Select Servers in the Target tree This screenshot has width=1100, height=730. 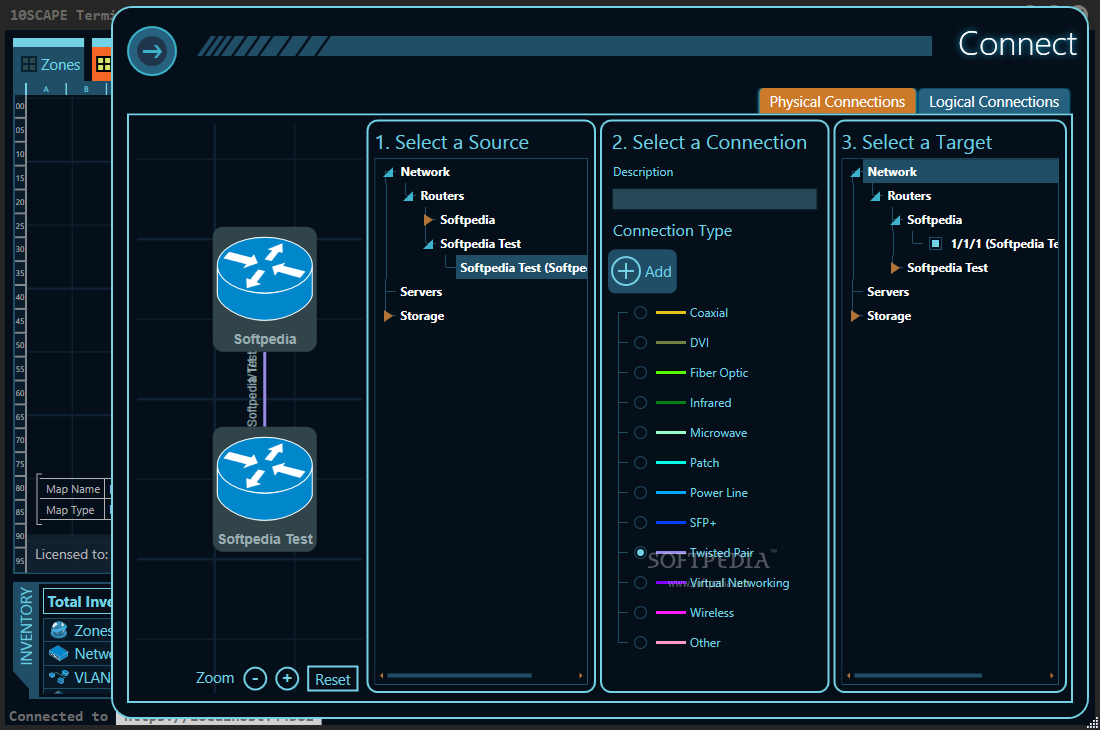tap(887, 292)
